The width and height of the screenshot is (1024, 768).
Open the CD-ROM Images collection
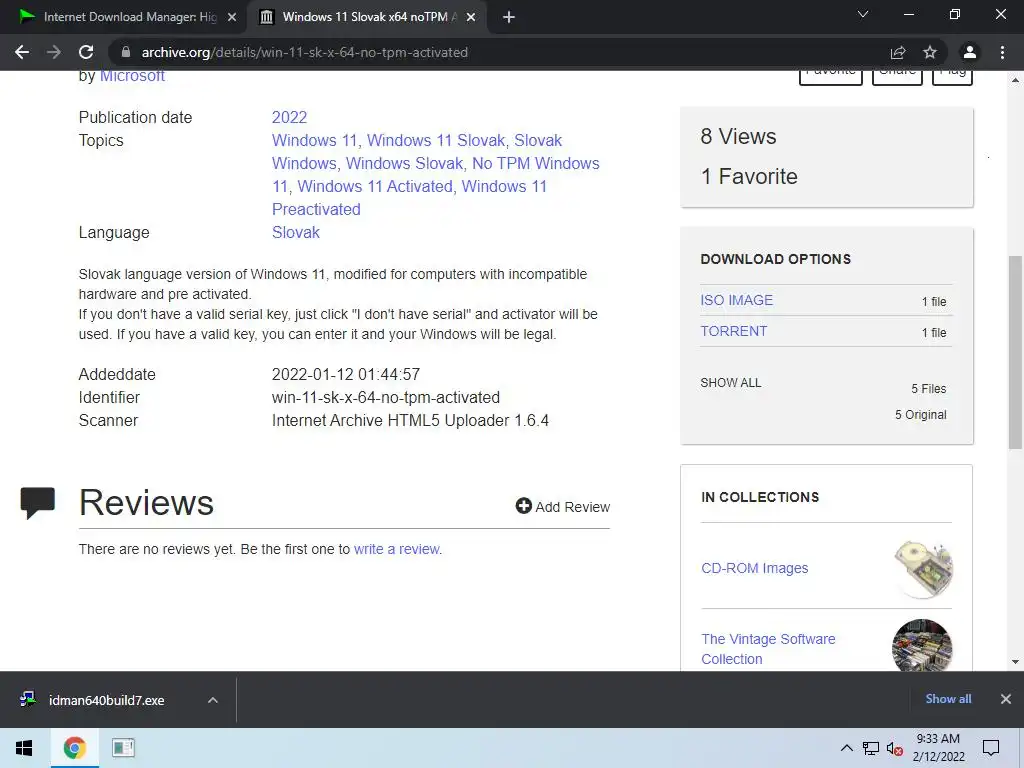click(x=754, y=568)
